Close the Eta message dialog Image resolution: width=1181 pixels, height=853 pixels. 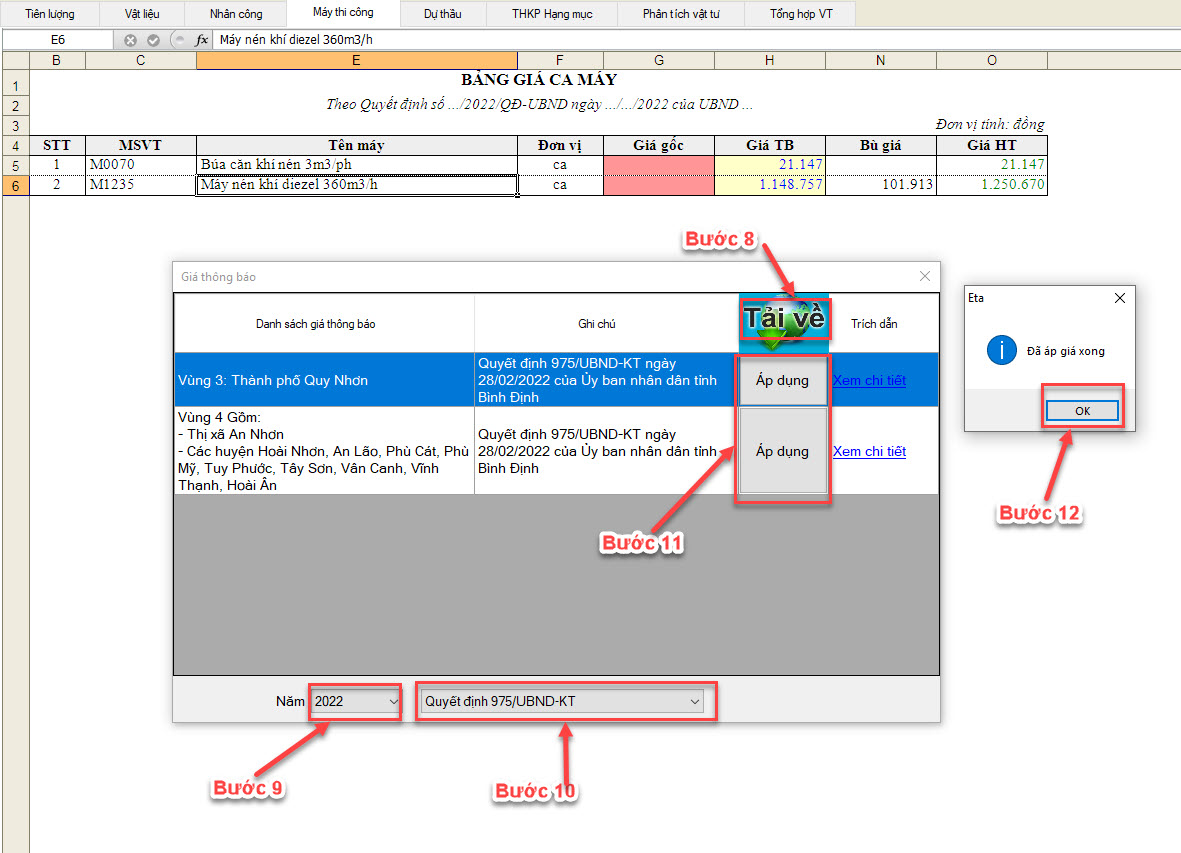click(x=1119, y=298)
